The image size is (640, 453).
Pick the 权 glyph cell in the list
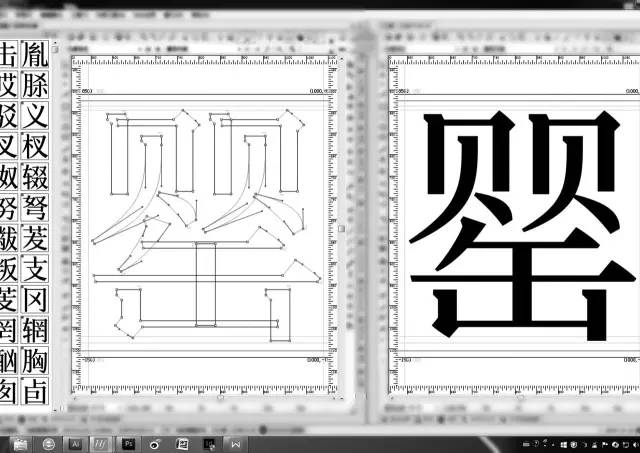[x=35, y=147]
